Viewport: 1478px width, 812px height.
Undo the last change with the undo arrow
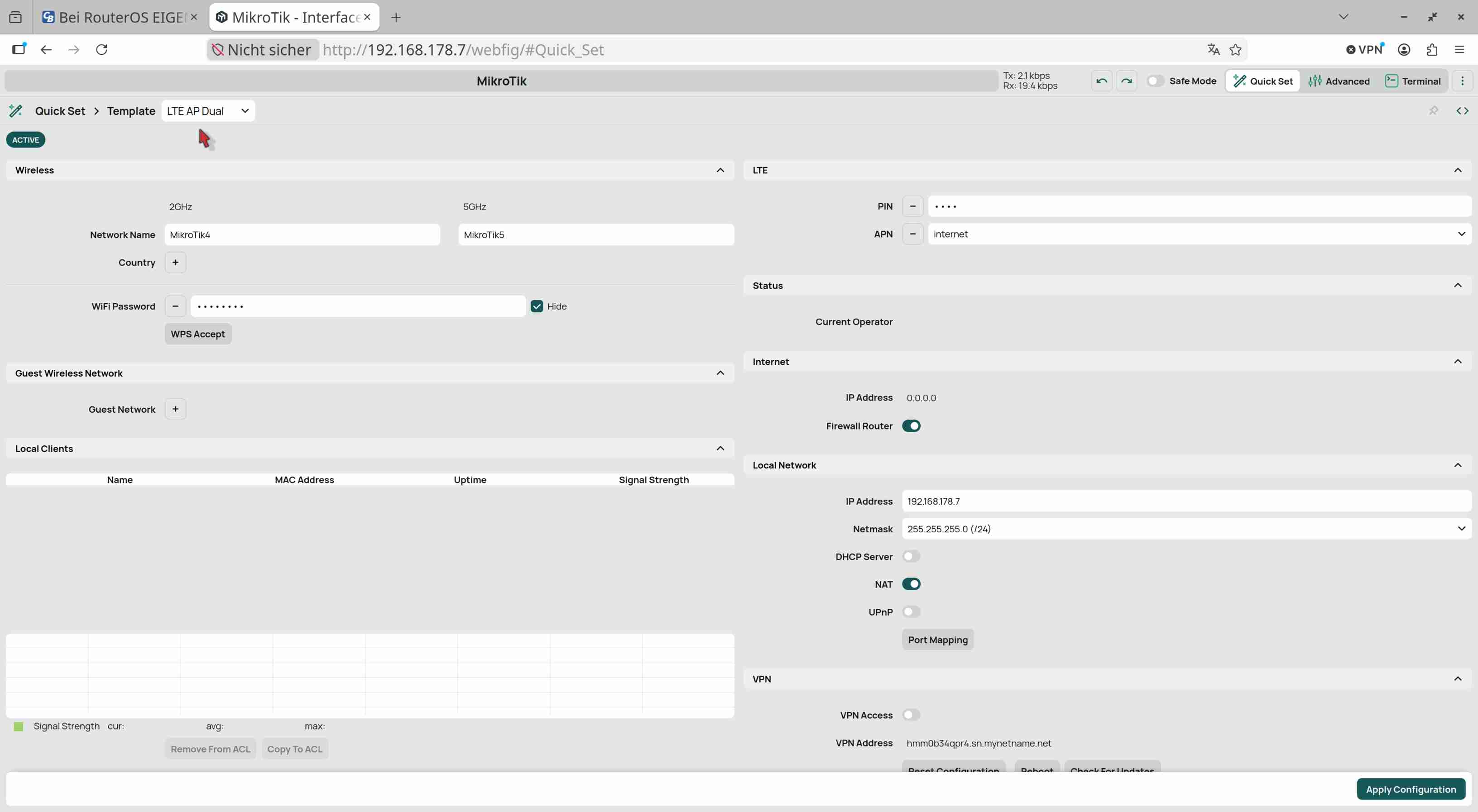(x=1102, y=81)
